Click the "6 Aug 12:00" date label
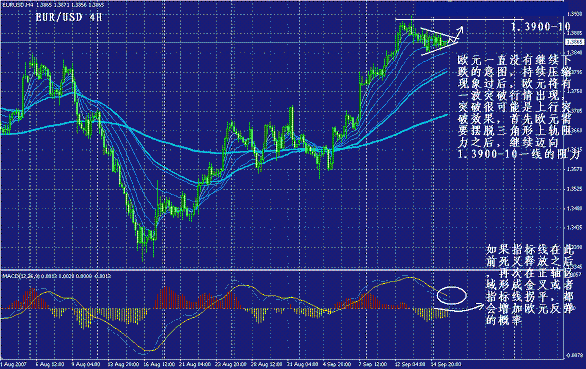The height and width of the screenshot is (369, 586). click(50, 364)
